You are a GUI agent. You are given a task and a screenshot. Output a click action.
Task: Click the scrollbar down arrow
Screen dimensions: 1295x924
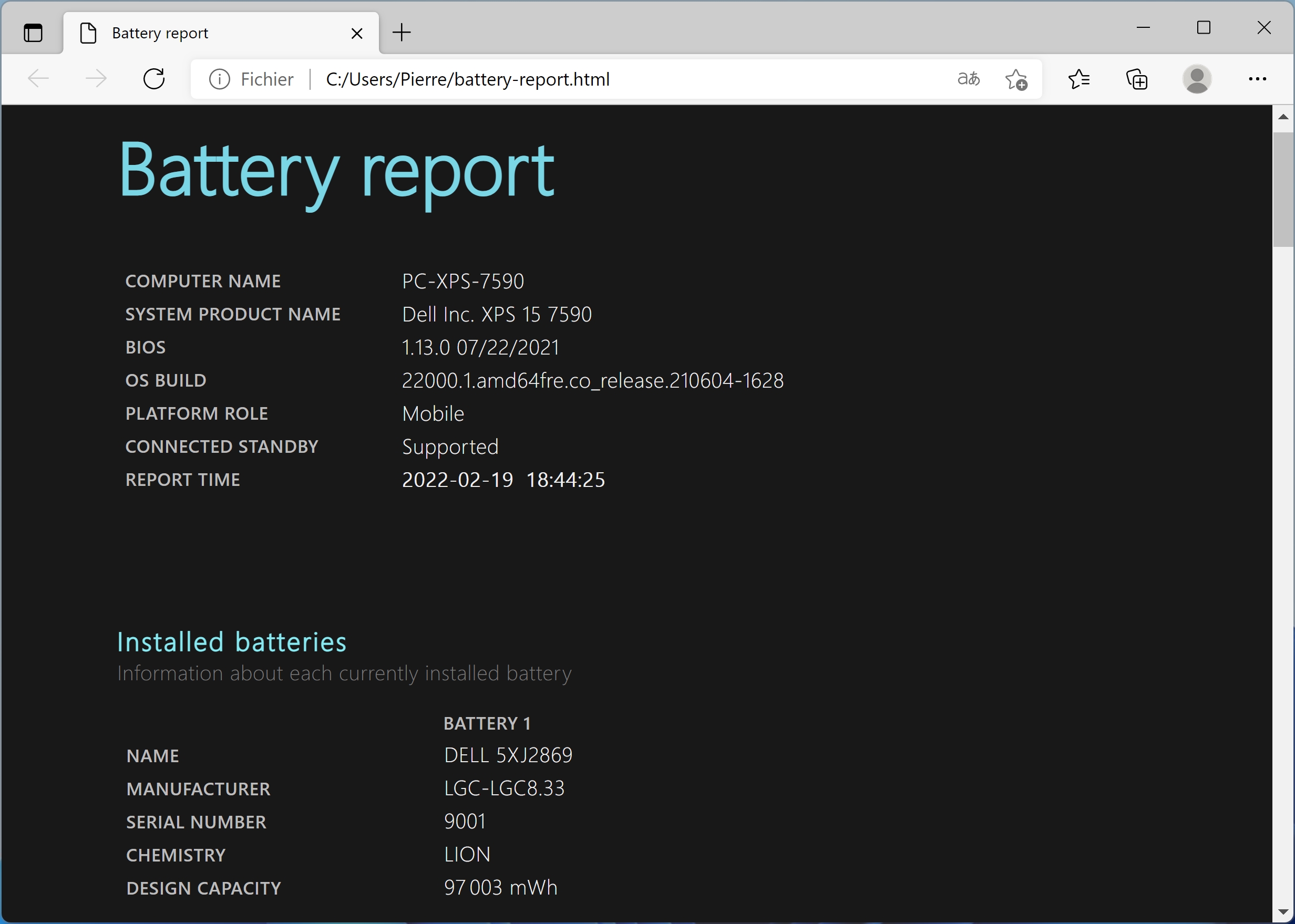(1283, 912)
